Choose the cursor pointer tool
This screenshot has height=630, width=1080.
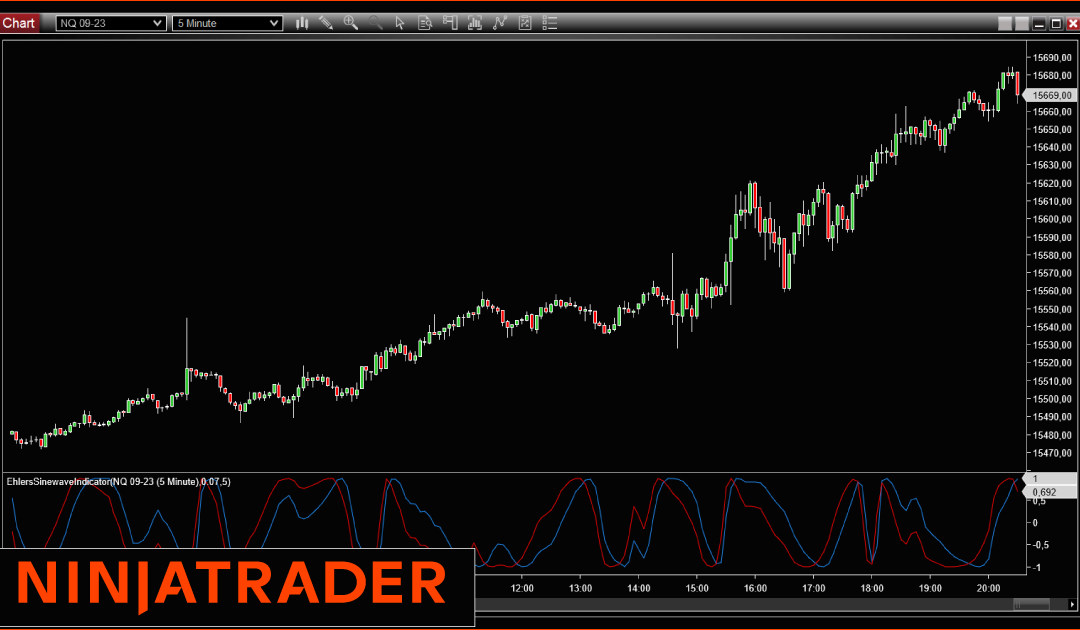point(400,23)
